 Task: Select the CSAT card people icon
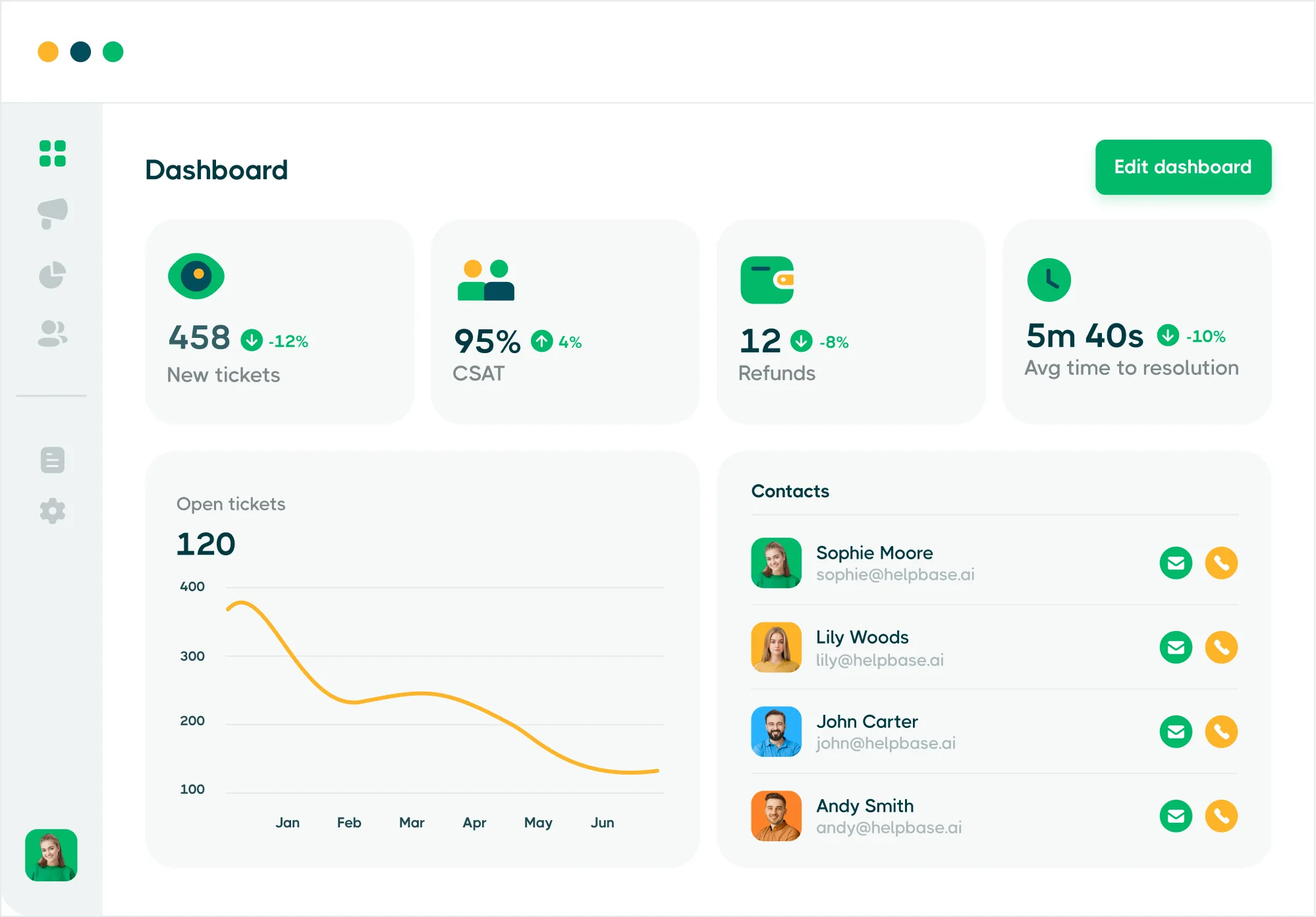coord(486,280)
